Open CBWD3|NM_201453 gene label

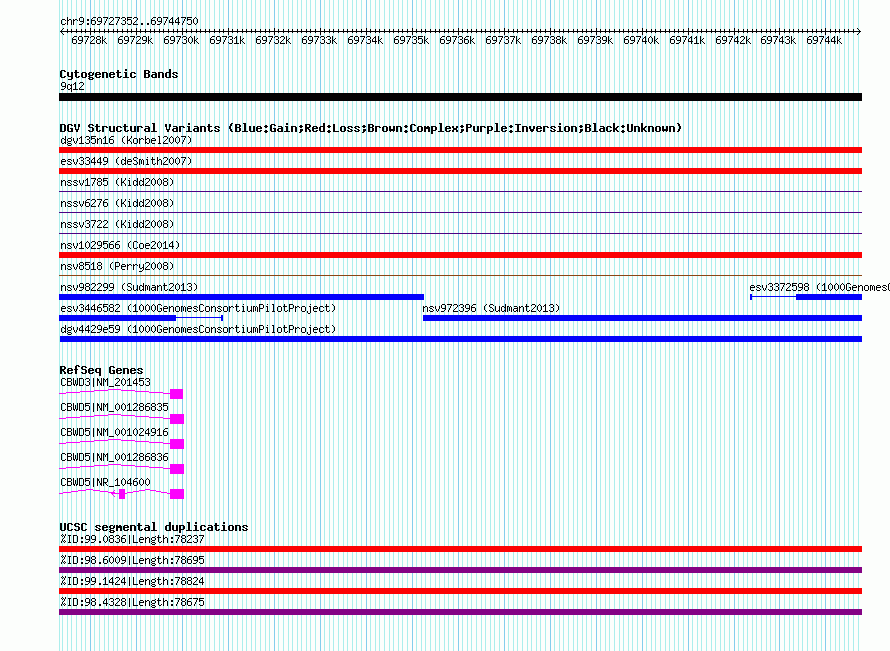point(106,383)
